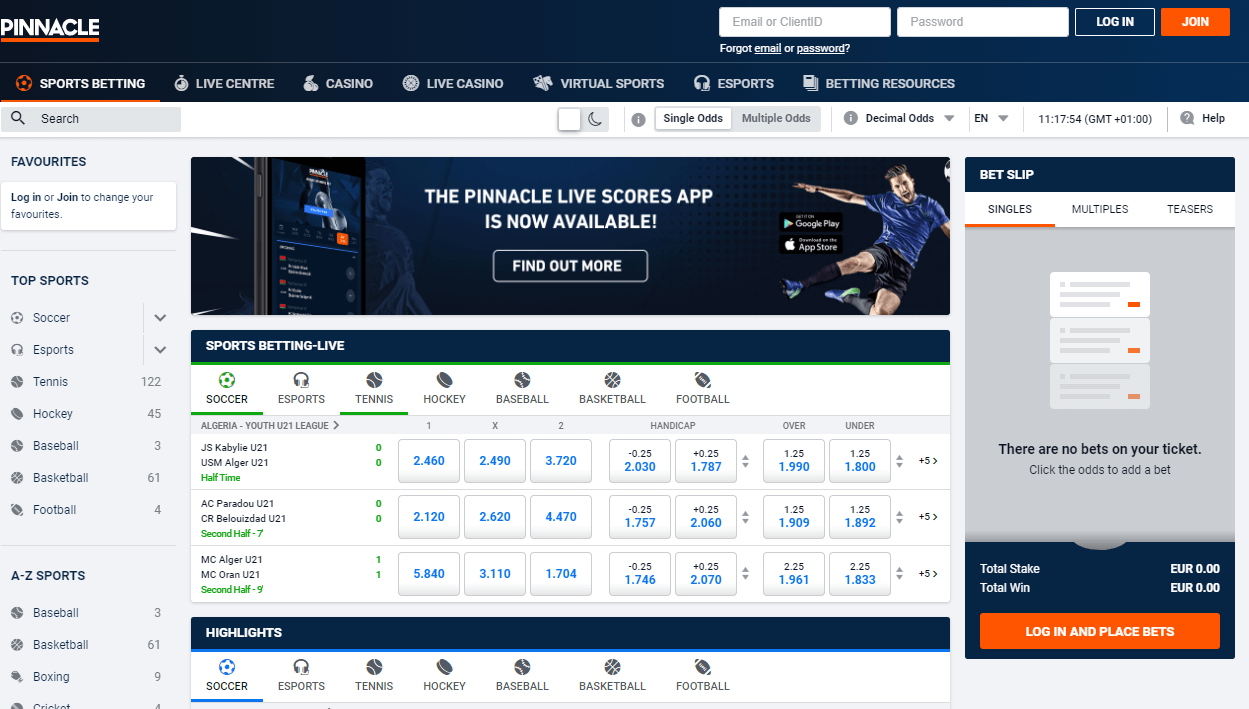Open Help via the headset icon

coord(1186,118)
